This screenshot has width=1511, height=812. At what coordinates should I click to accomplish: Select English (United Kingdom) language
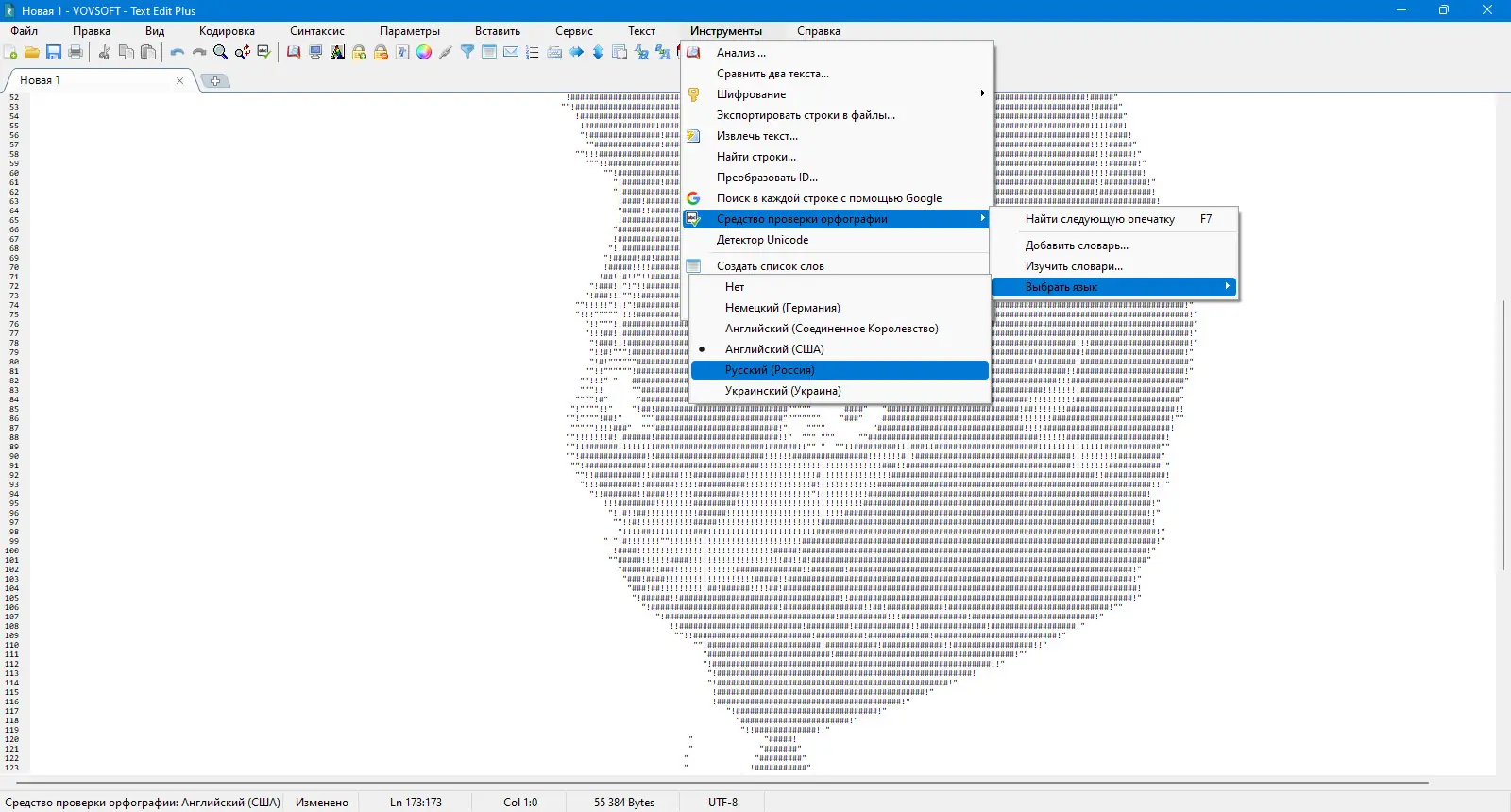(x=840, y=329)
